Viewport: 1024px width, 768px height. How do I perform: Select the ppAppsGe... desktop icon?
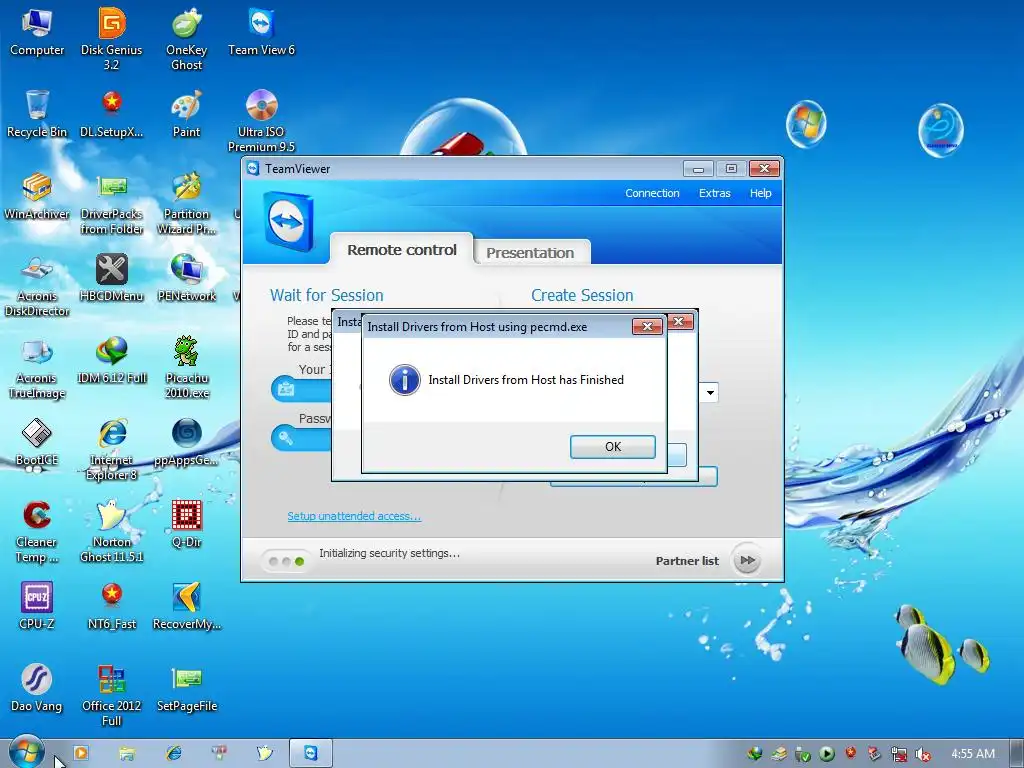point(187,443)
